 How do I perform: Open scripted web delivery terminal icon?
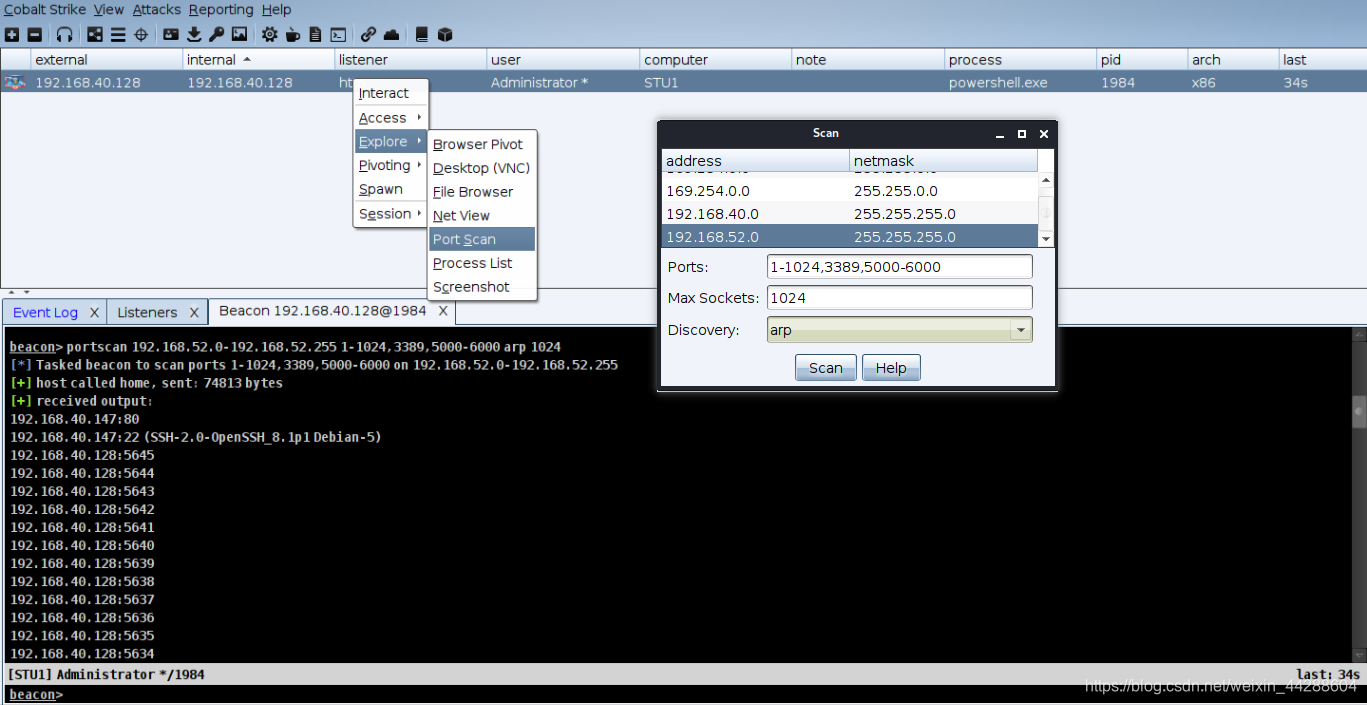338,34
